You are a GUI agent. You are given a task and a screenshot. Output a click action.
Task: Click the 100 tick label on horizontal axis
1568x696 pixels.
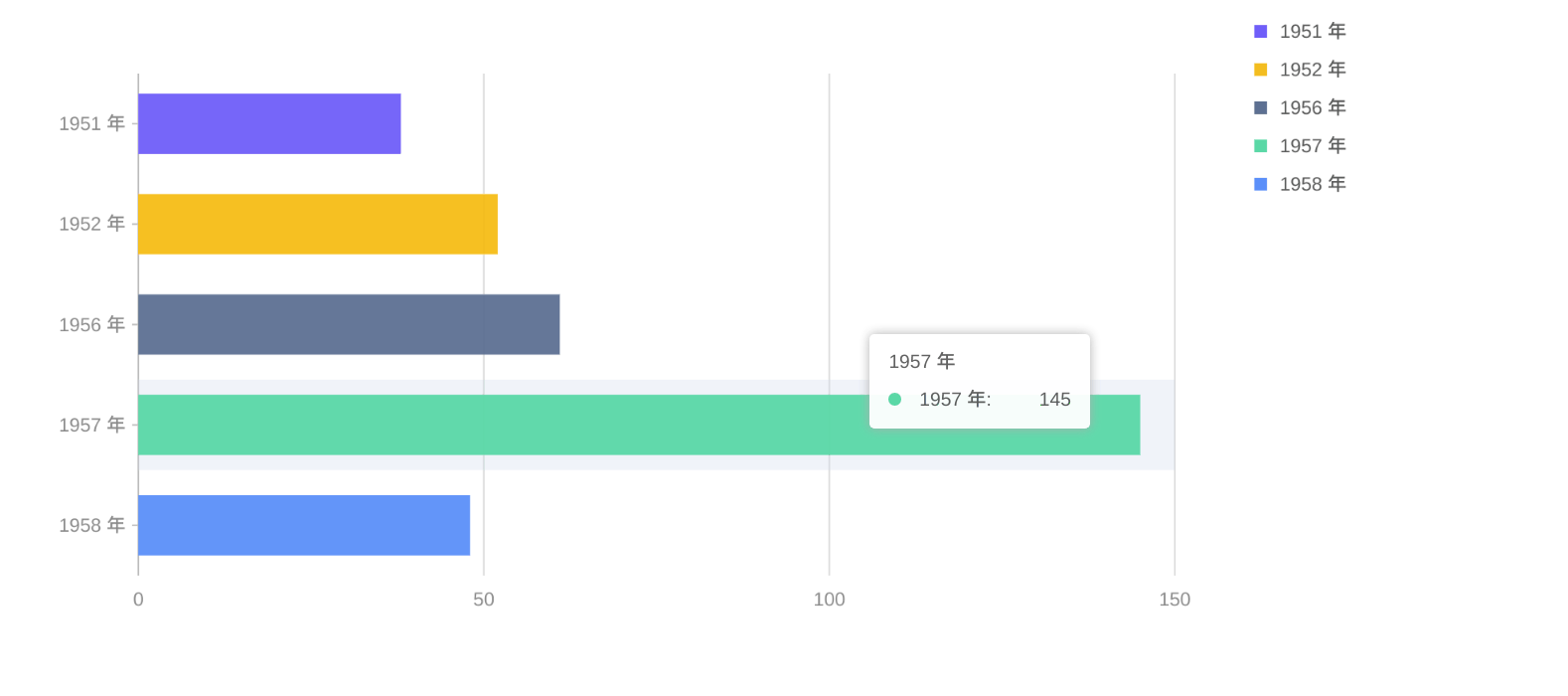point(829,600)
